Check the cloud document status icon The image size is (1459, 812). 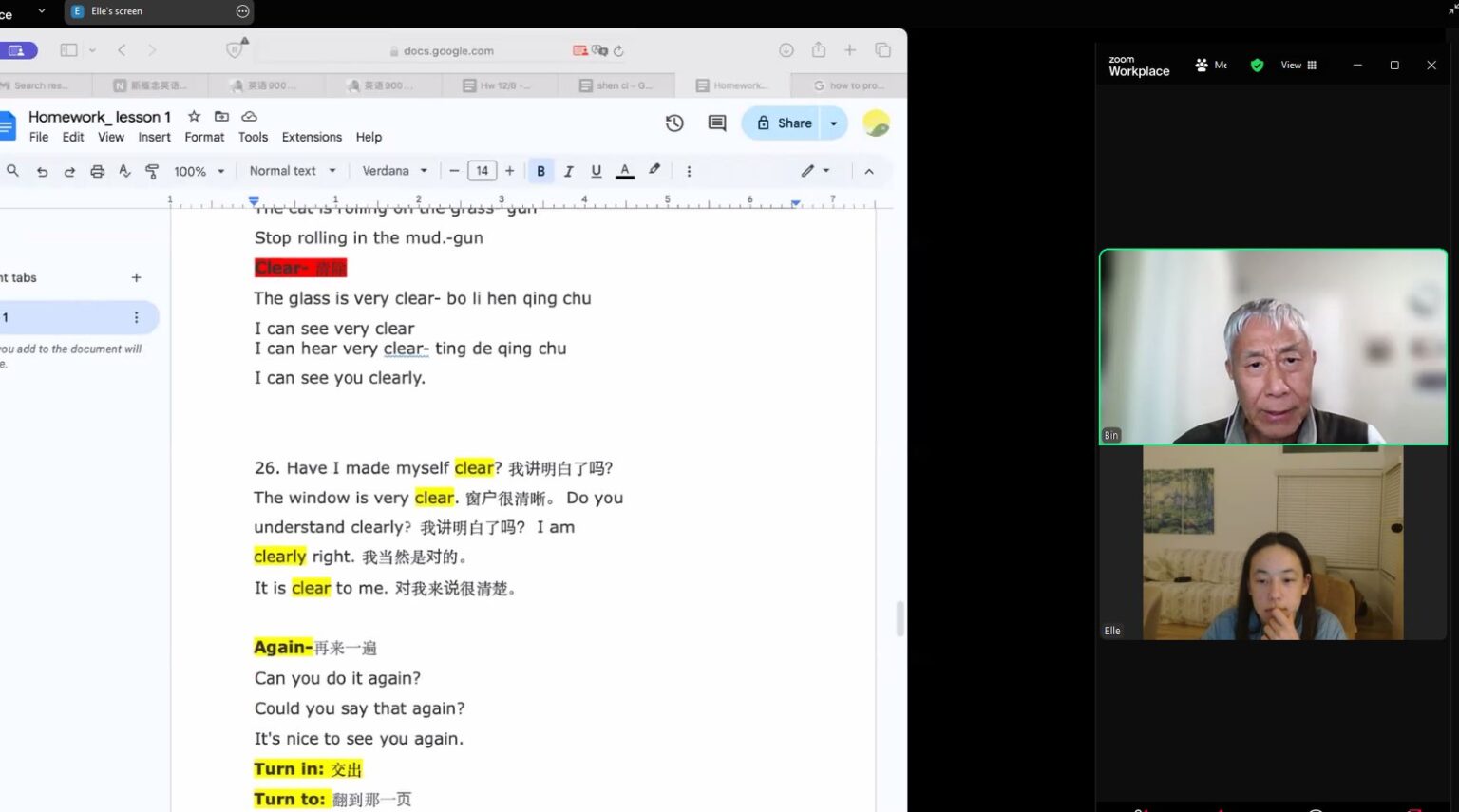(x=249, y=116)
